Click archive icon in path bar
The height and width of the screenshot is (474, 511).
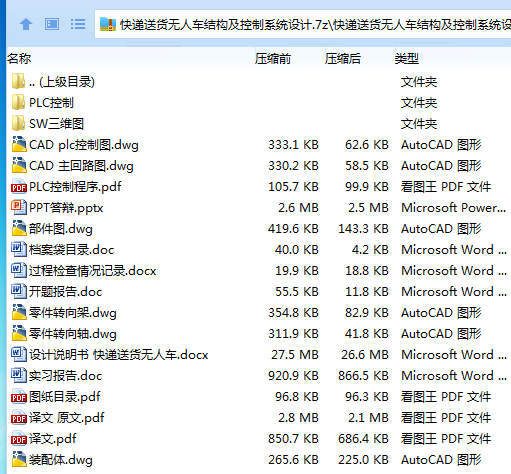coord(108,24)
